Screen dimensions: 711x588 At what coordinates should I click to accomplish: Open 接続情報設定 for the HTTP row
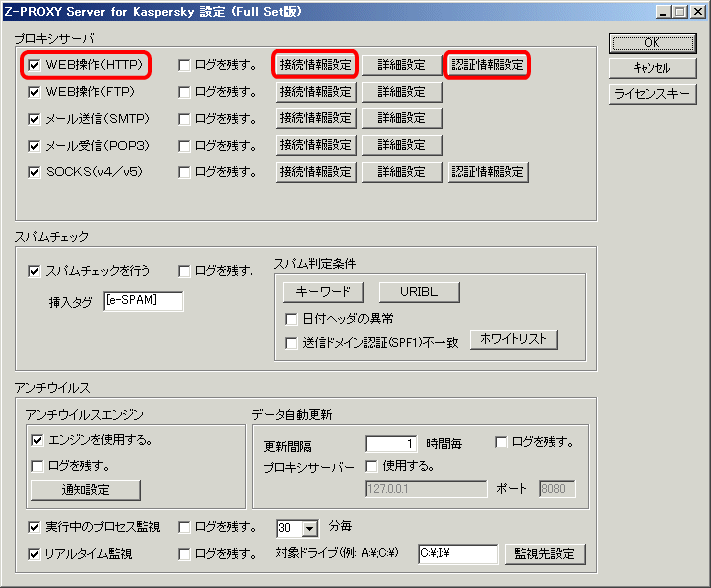[316, 65]
